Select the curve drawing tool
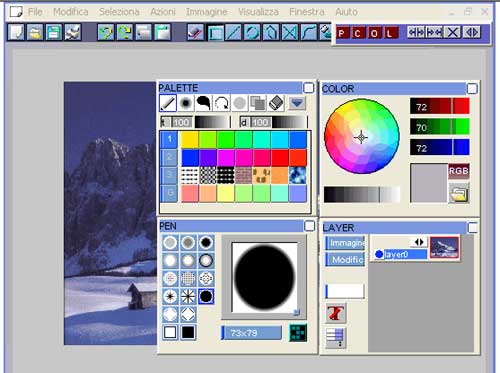This screenshot has height=373, width=500. (309, 33)
